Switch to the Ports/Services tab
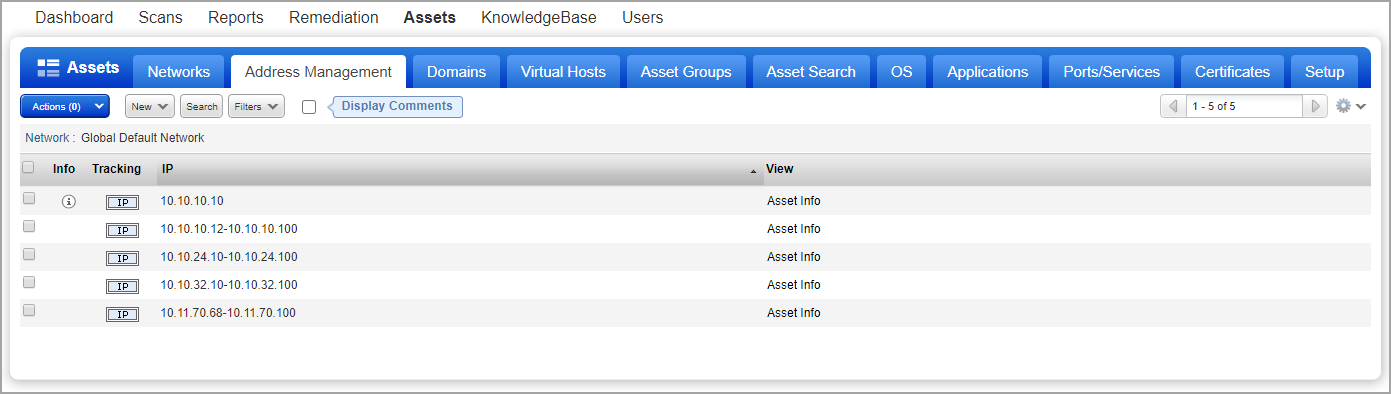The width and height of the screenshot is (1391, 394). pyautogui.click(x=1112, y=71)
